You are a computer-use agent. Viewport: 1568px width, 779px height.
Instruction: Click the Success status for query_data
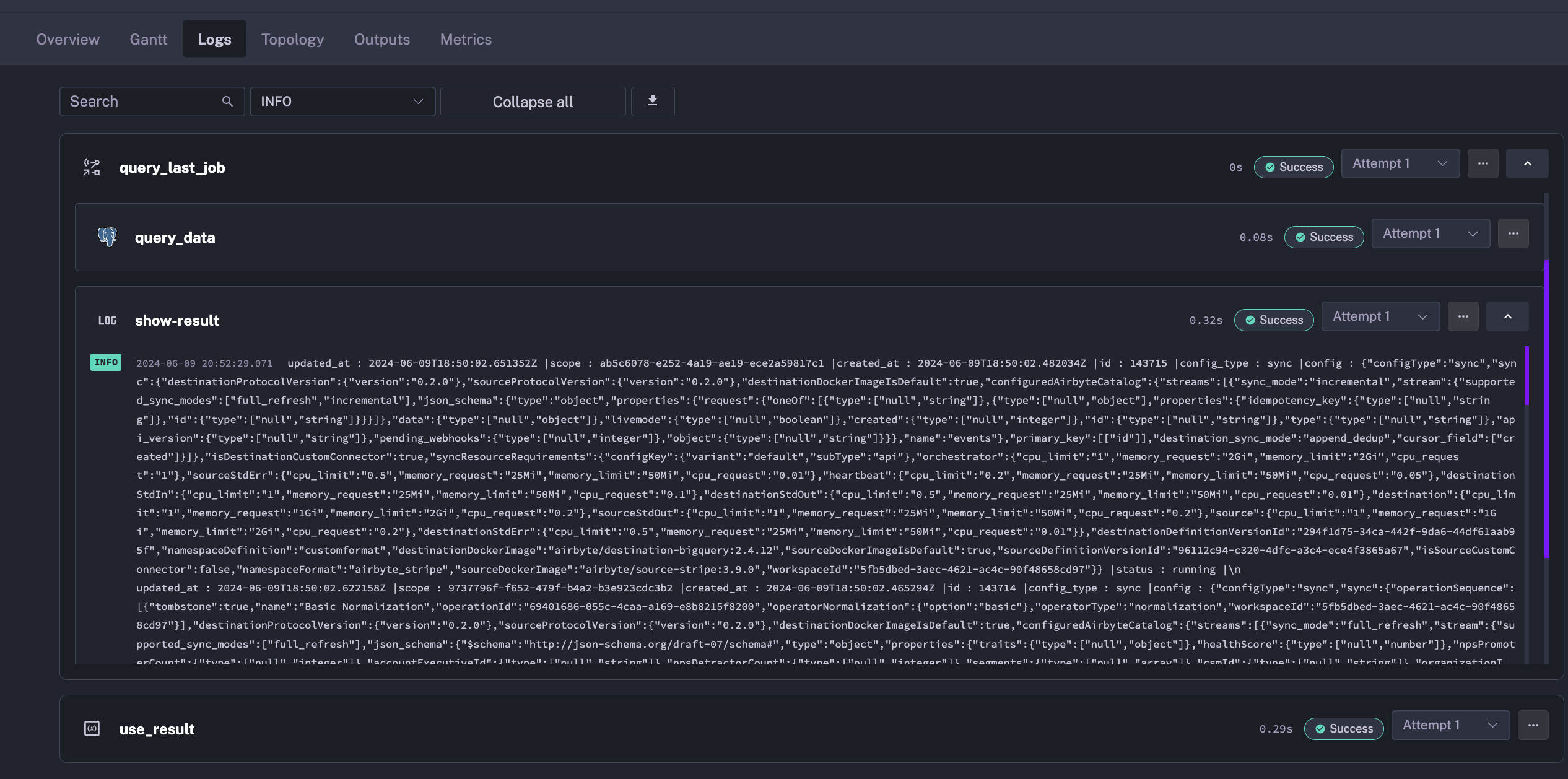click(1323, 237)
